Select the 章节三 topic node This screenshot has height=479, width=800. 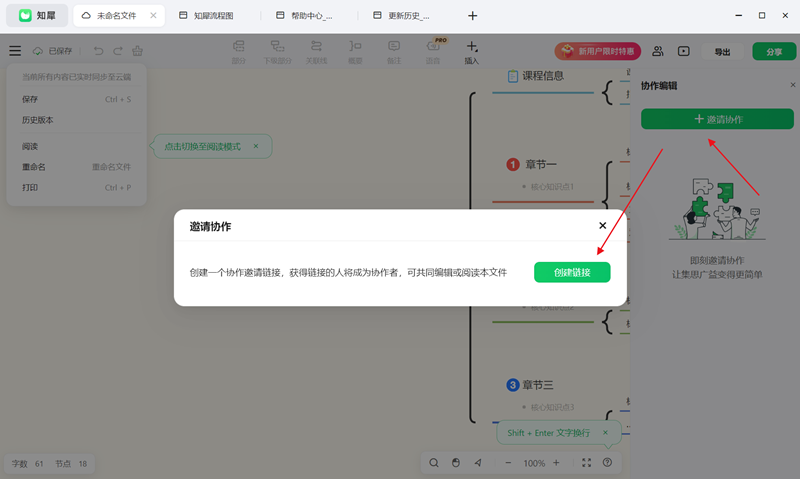tap(538, 385)
